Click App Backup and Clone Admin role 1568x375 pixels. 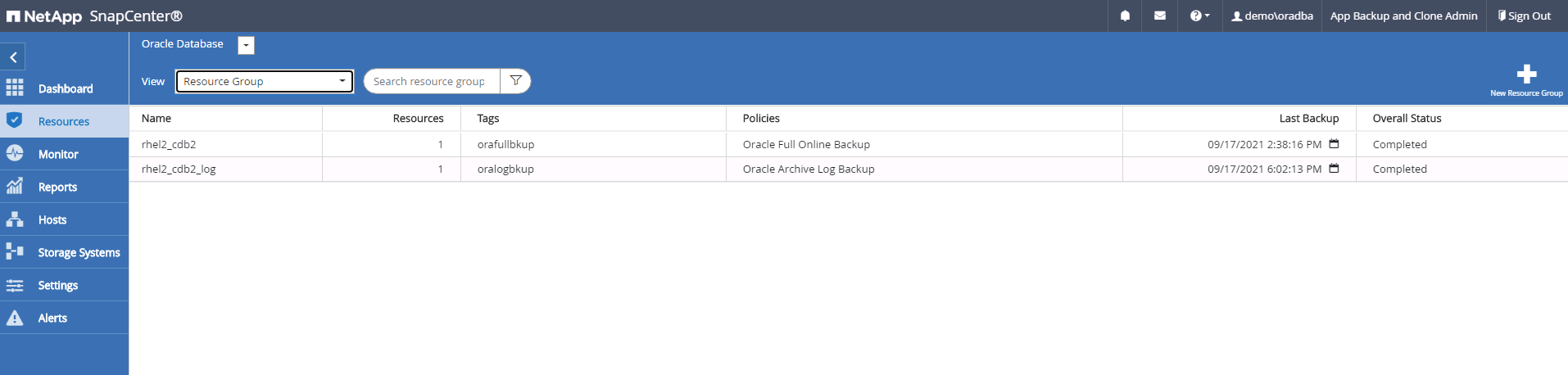point(1404,16)
